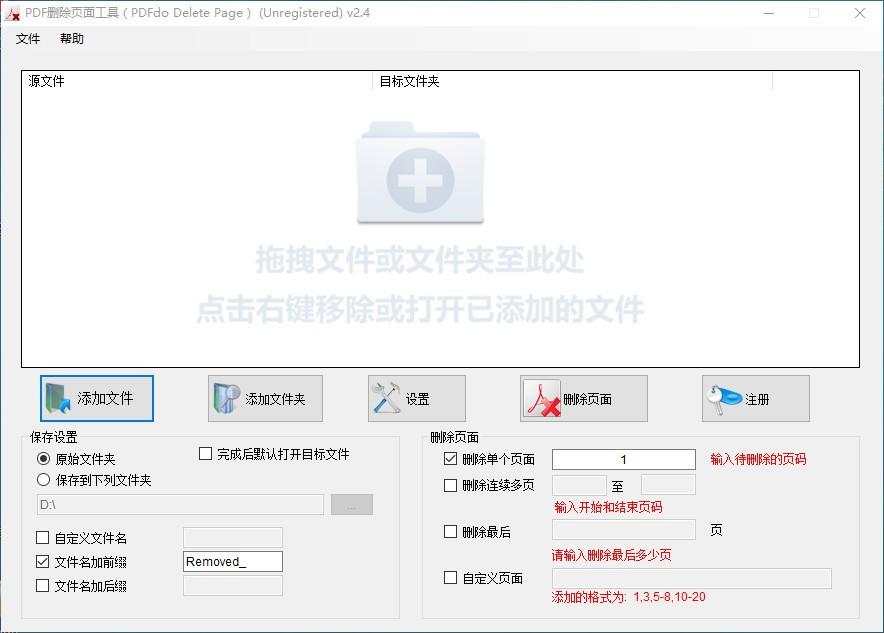The width and height of the screenshot is (884, 633).
Task: Click the red text 输入待删除的页码
Action: (x=758, y=459)
